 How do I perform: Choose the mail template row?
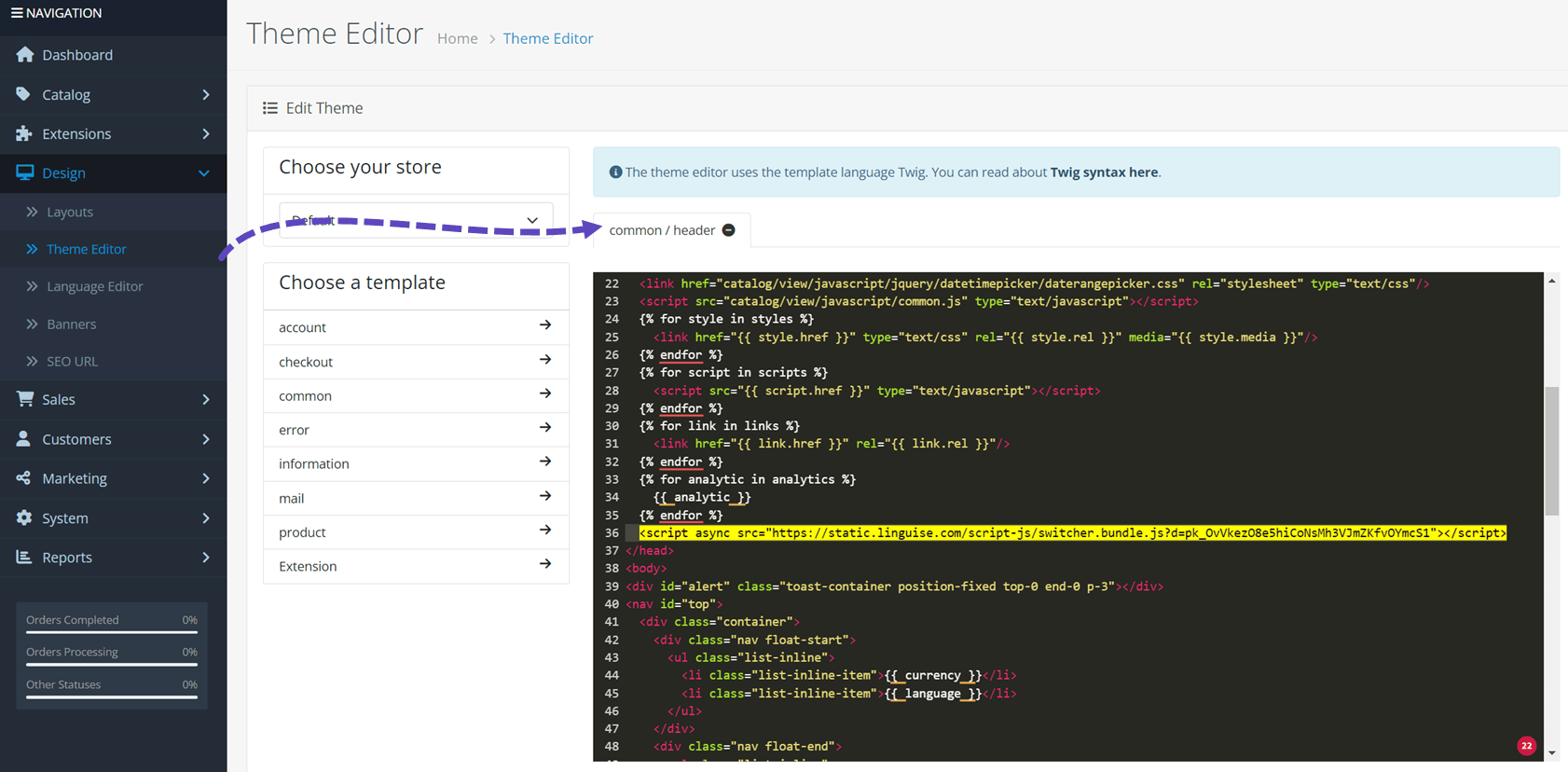416,498
